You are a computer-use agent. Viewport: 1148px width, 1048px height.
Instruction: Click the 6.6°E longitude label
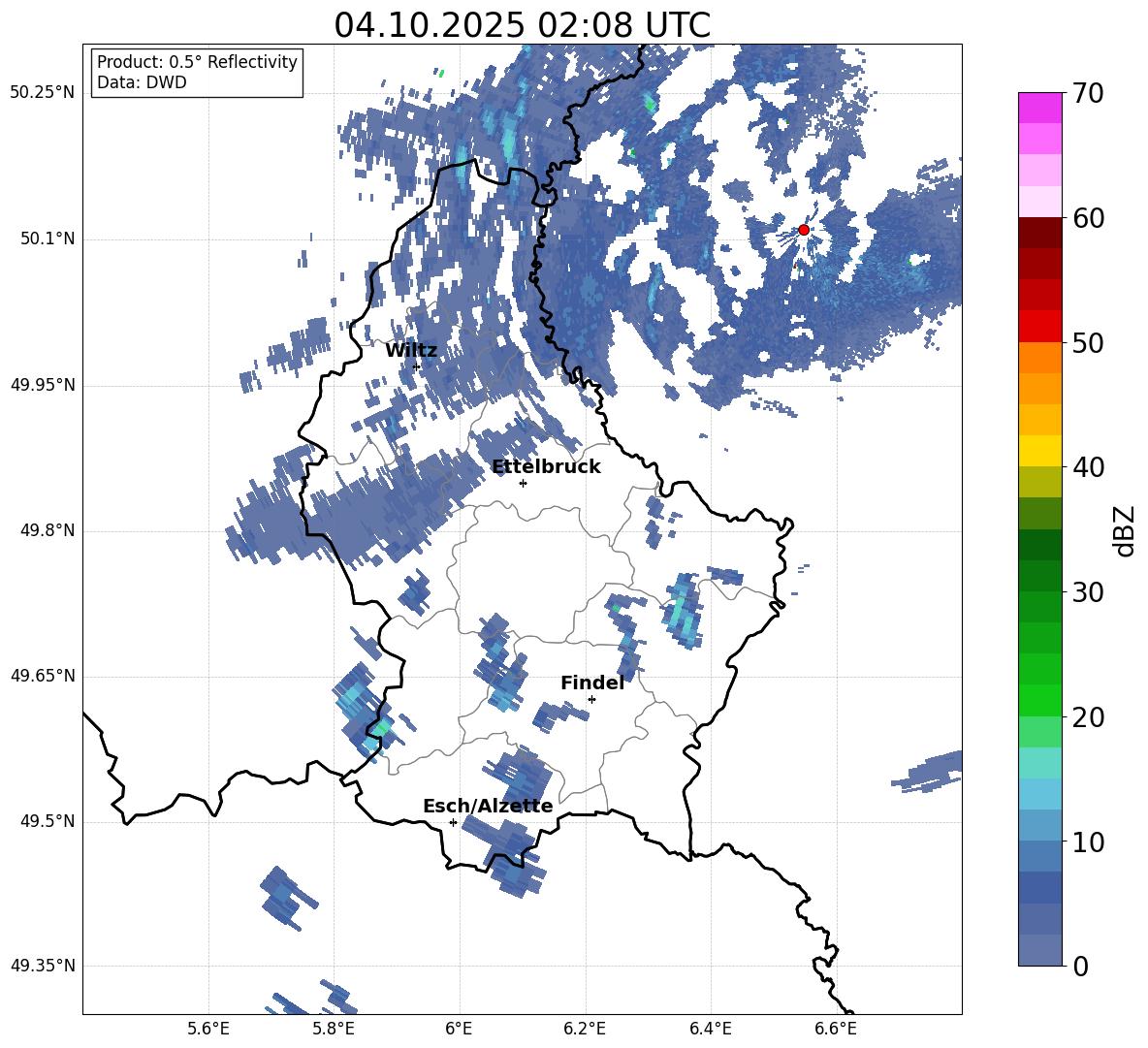click(x=836, y=1029)
